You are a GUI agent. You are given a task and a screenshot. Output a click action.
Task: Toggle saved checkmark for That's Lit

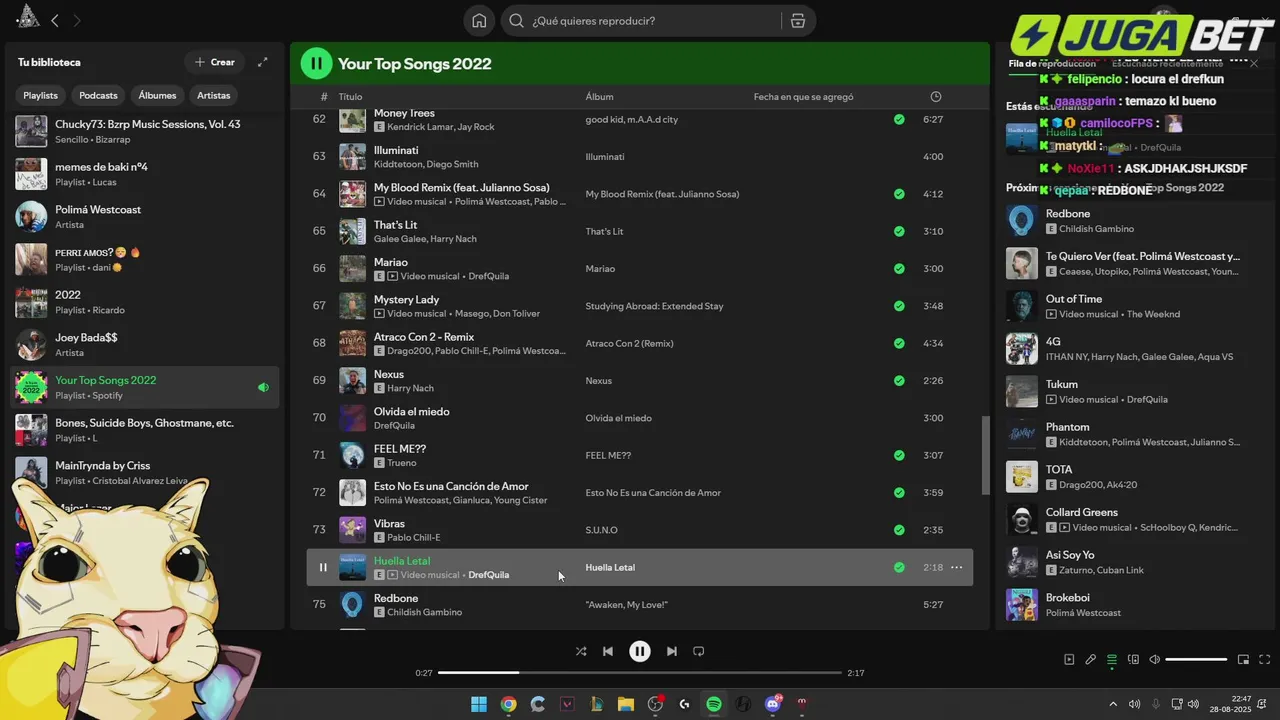click(x=899, y=231)
